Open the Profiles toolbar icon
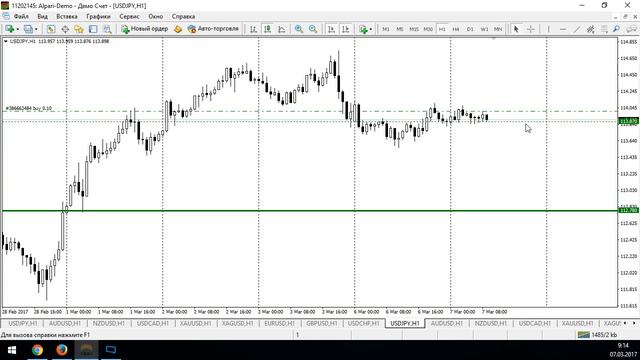This screenshot has height=360, width=640. (x=28, y=29)
